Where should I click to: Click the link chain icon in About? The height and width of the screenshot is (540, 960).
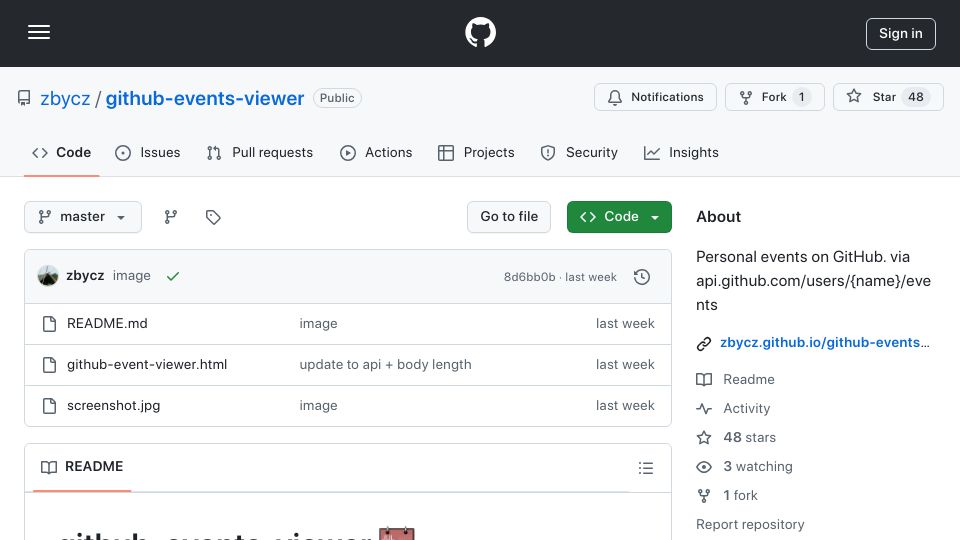click(704, 343)
